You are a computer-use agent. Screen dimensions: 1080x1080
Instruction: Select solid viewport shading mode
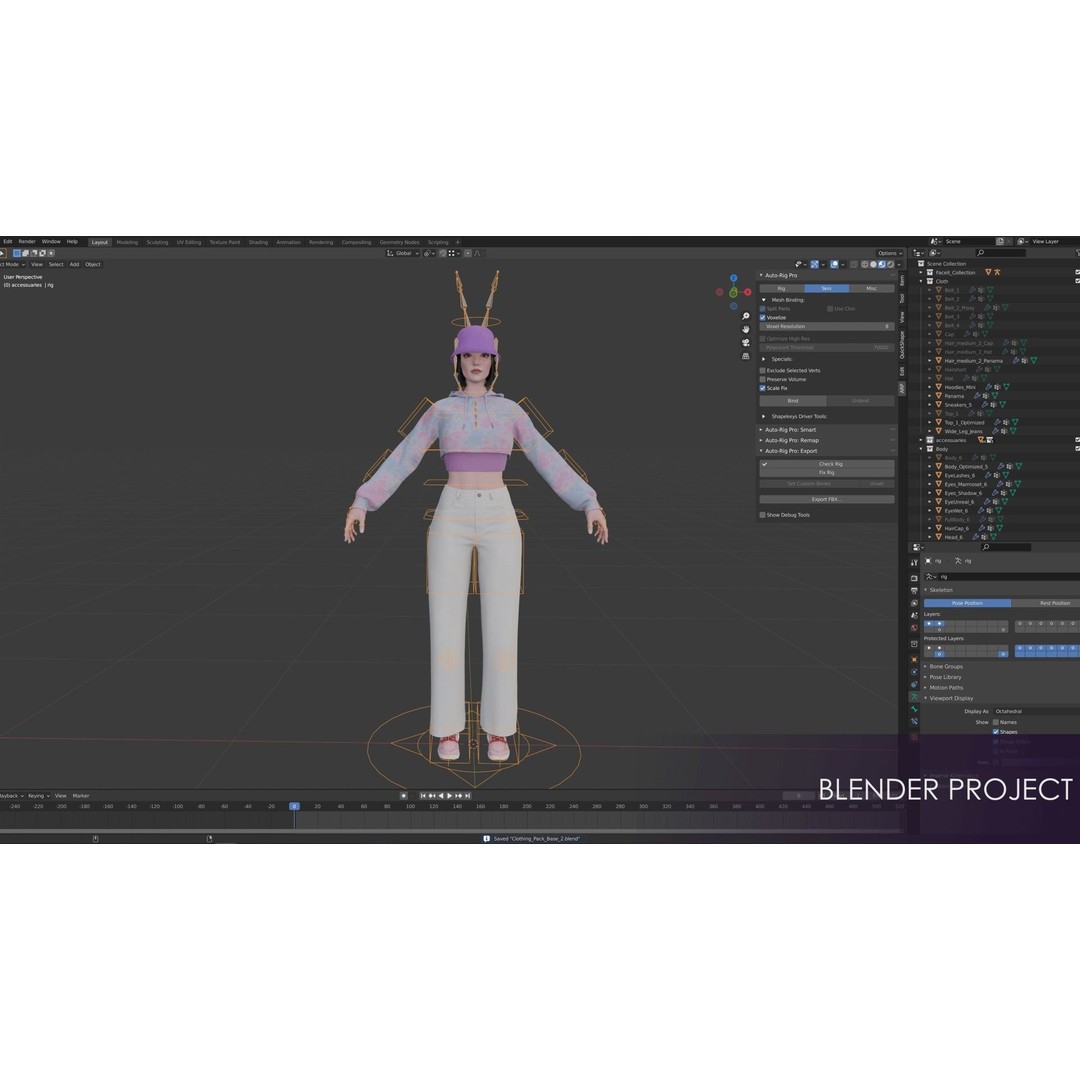[x=873, y=264]
